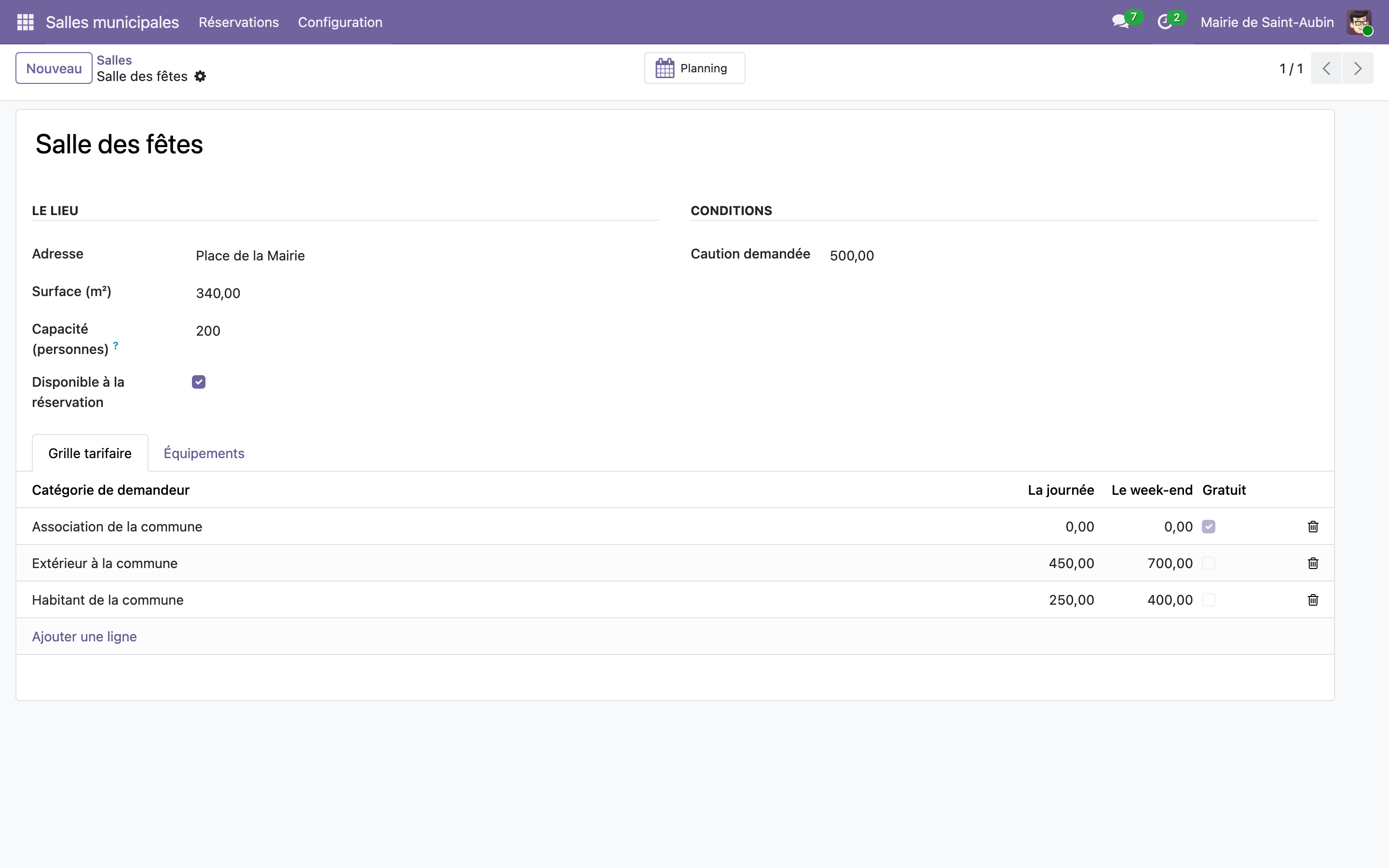
Task: Go to next record arrow
Action: (1358, 68)
